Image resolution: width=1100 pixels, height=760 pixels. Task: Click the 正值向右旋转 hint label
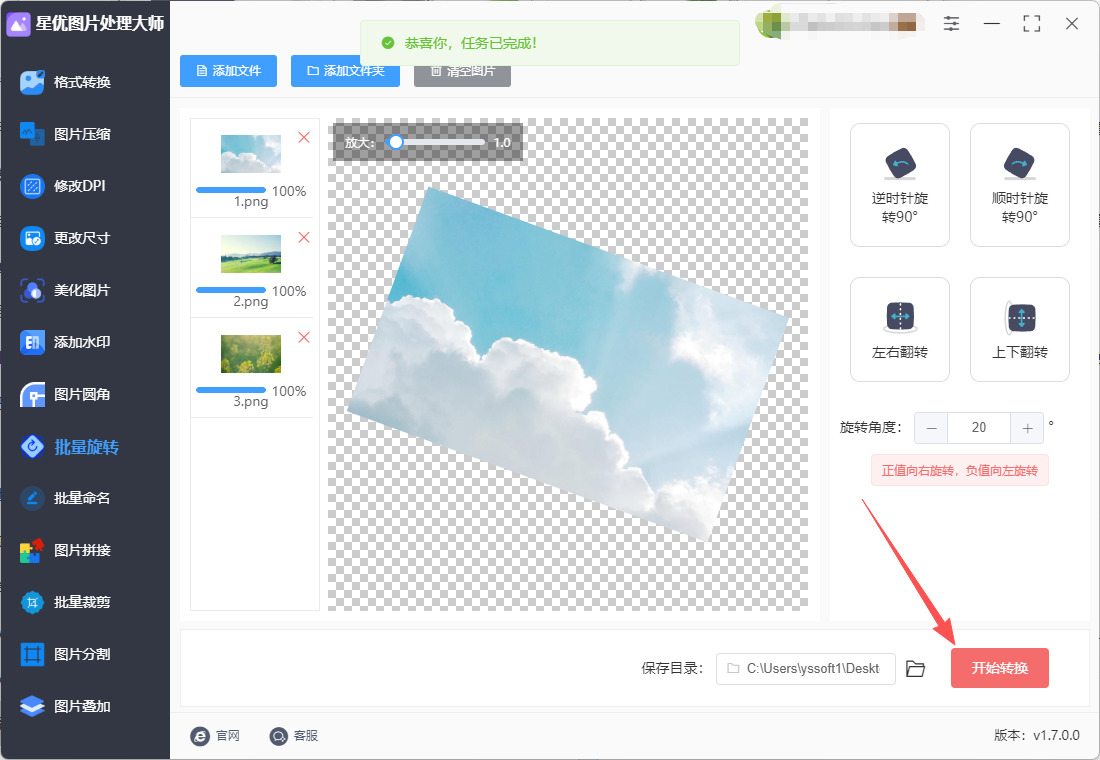[960, 471]
